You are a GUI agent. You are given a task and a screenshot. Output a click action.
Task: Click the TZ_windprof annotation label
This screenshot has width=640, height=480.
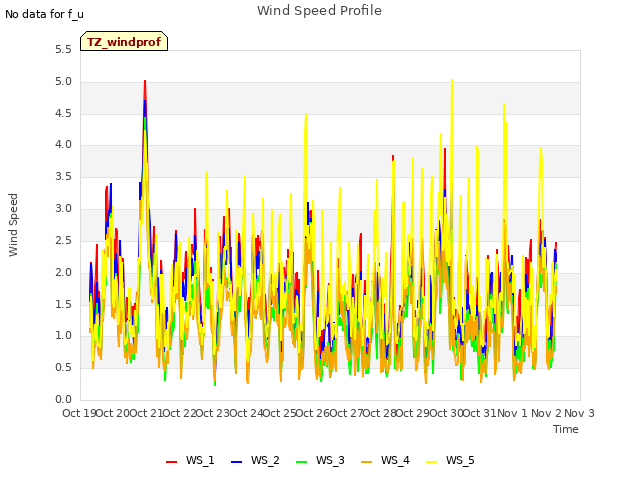(124, 42)
